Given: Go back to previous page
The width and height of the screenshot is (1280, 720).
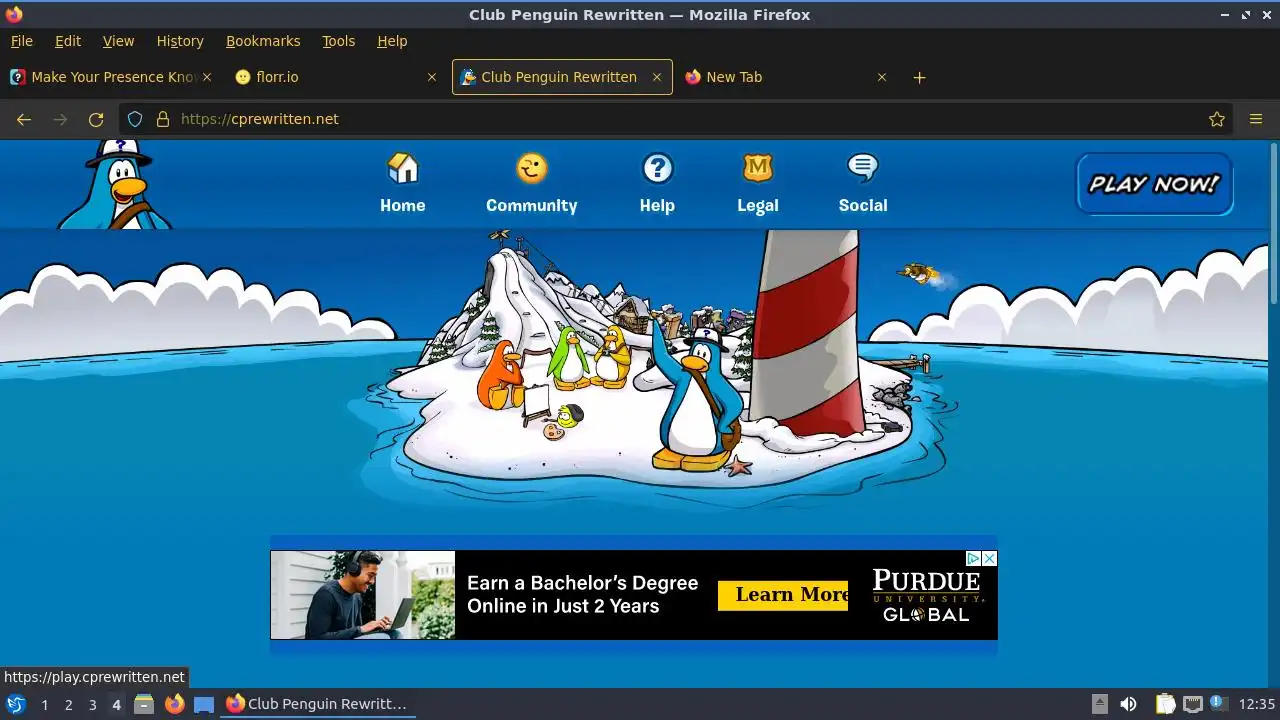Looking at the screenshot, I should click(x=24, y=119).
